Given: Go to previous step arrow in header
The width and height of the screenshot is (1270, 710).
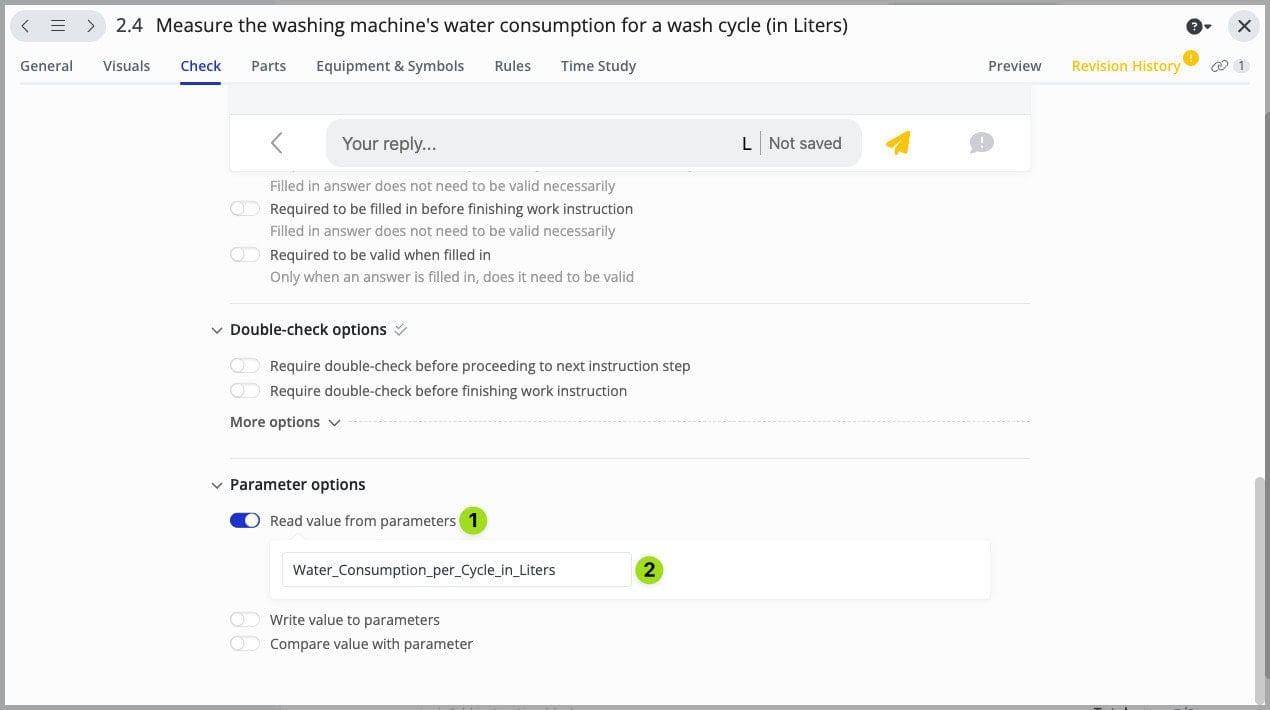Looking at the screenshot, I should pos(26,26).
